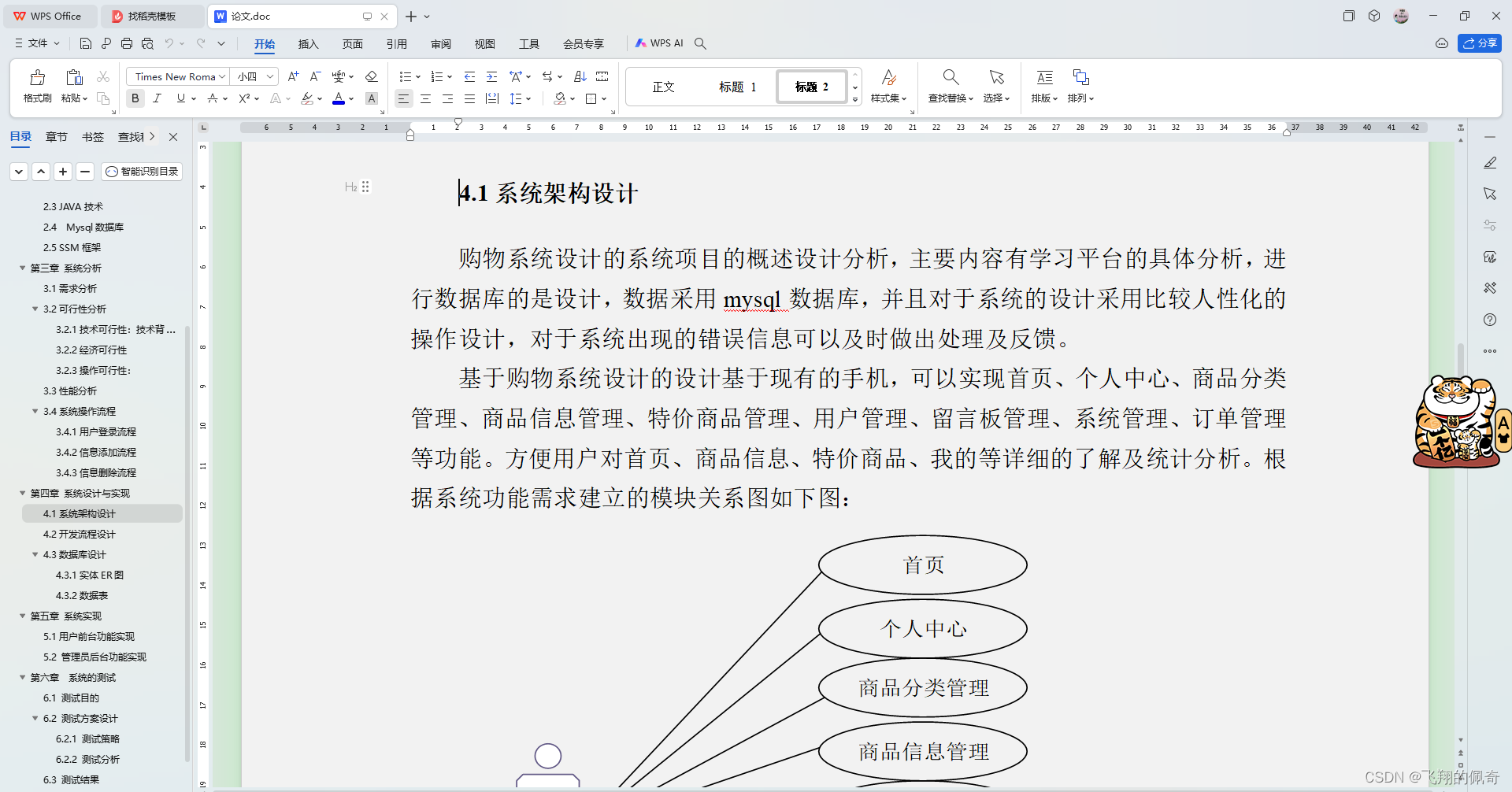This screenshot has width=1512, height=792.
Task: Click the 分享 share button
Action: pyautogui.click(x=1480, y=43)
